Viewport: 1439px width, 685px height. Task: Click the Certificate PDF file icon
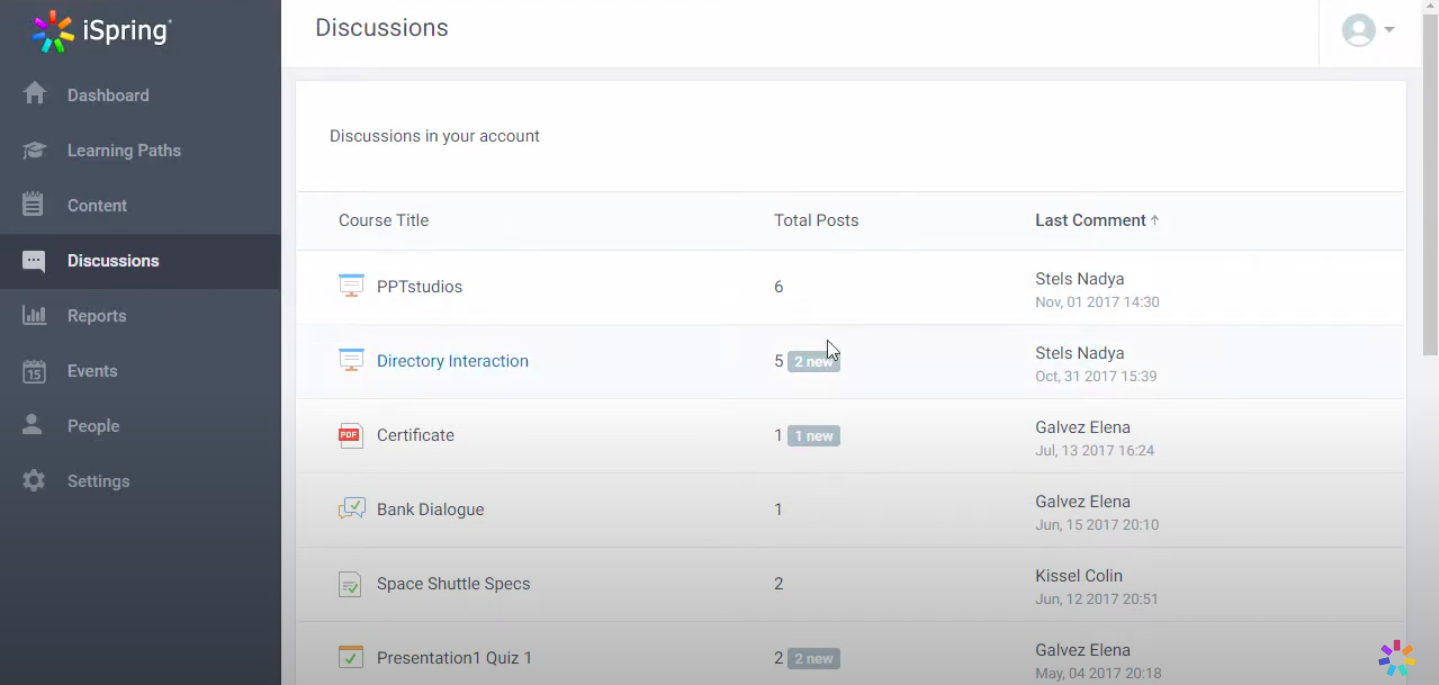(x=350, y=435)
